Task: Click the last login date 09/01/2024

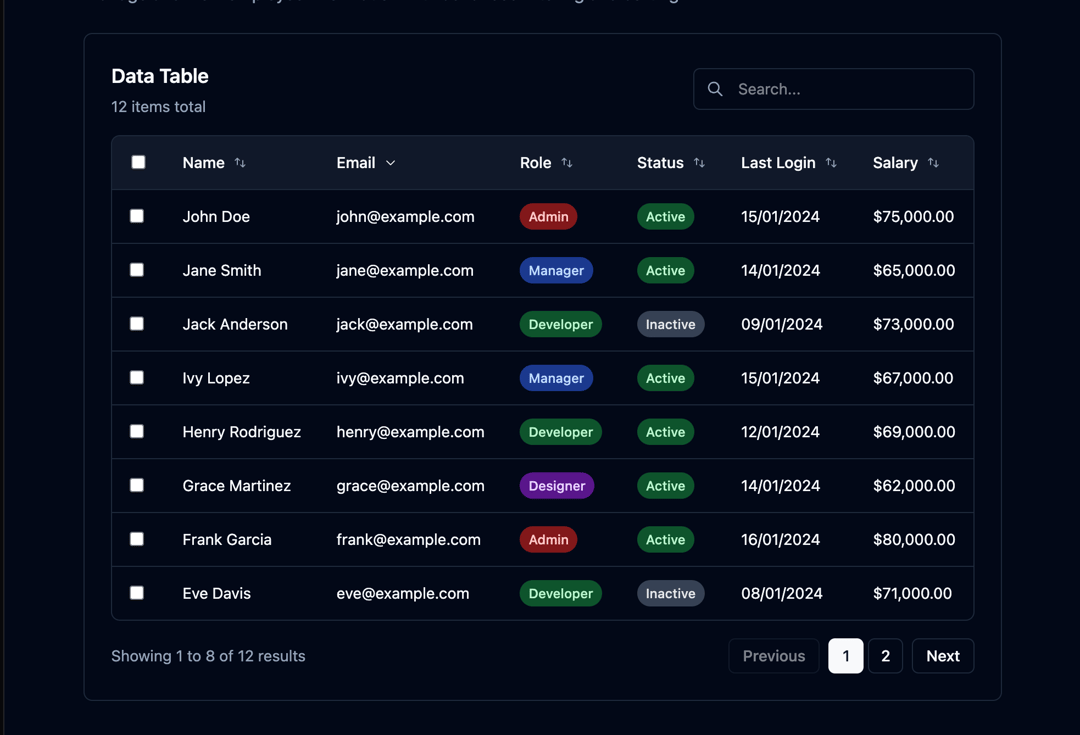Action: click(x=782, y=324)
